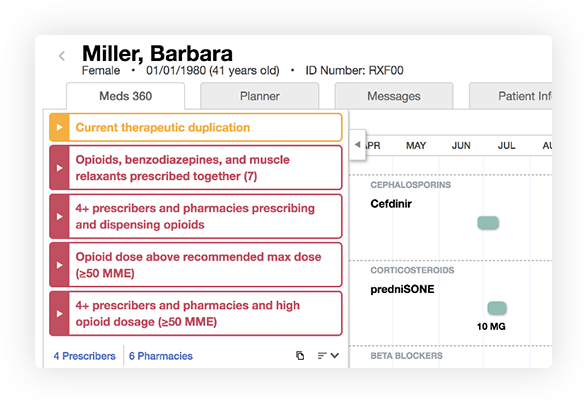Viewport: 587px width, 403px height.
Task: Switch to the Planner tab
Action: pos(260,96)
